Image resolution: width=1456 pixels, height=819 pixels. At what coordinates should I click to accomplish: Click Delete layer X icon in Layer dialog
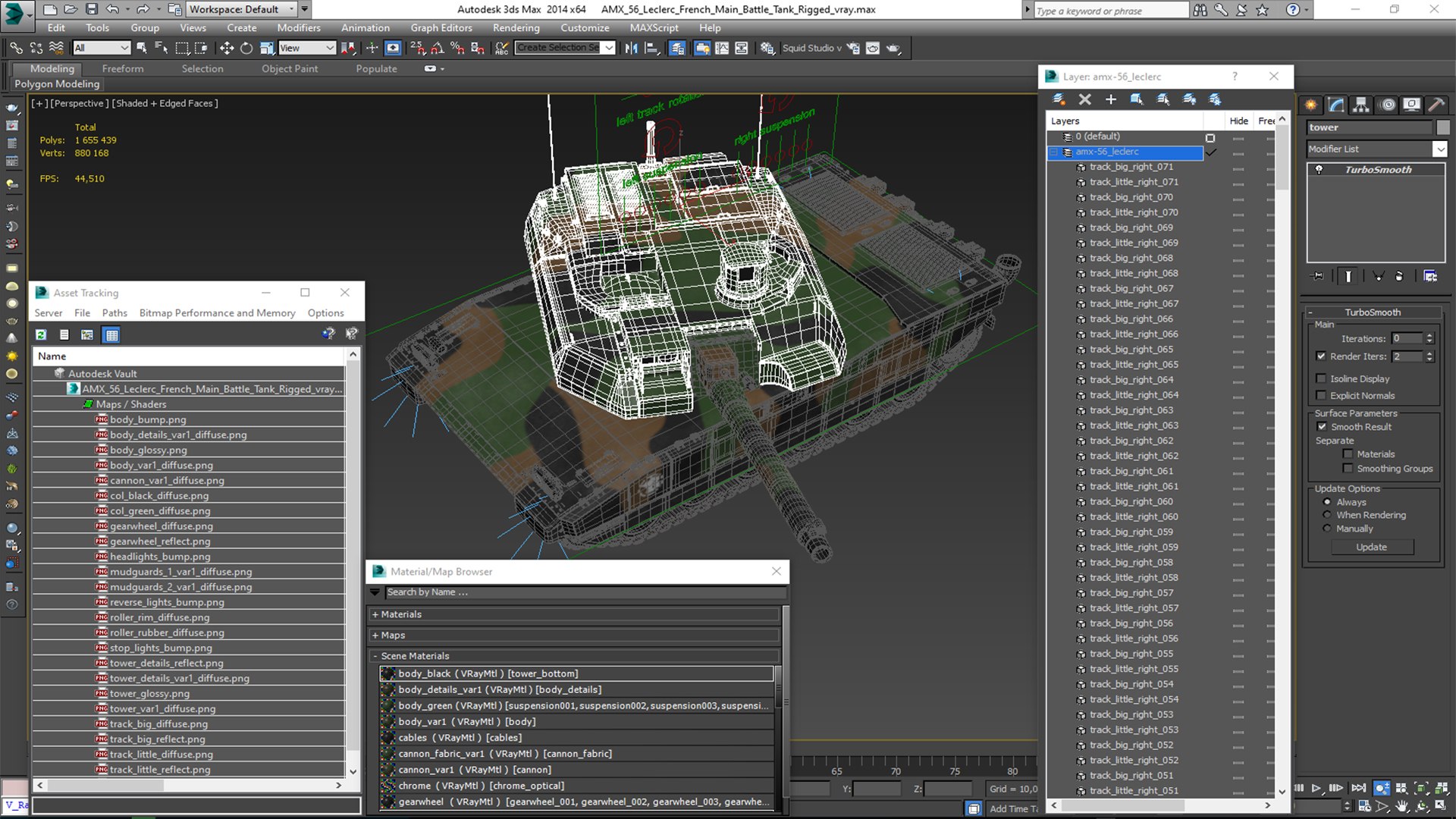pyautogui.click(x=1085, y=99)
